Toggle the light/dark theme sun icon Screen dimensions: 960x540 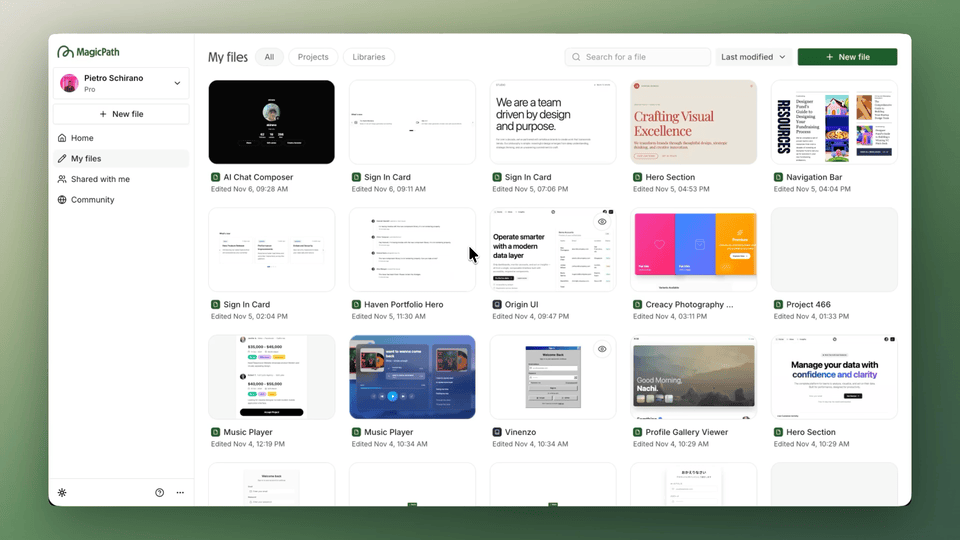pos(62,493)
